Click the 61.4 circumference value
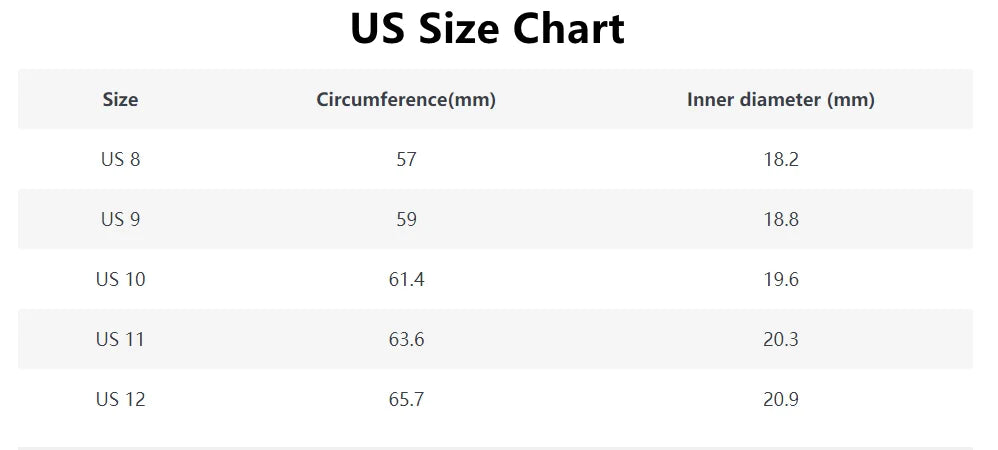The width and height of the screenshot is (998, 450). click(406, 279)
